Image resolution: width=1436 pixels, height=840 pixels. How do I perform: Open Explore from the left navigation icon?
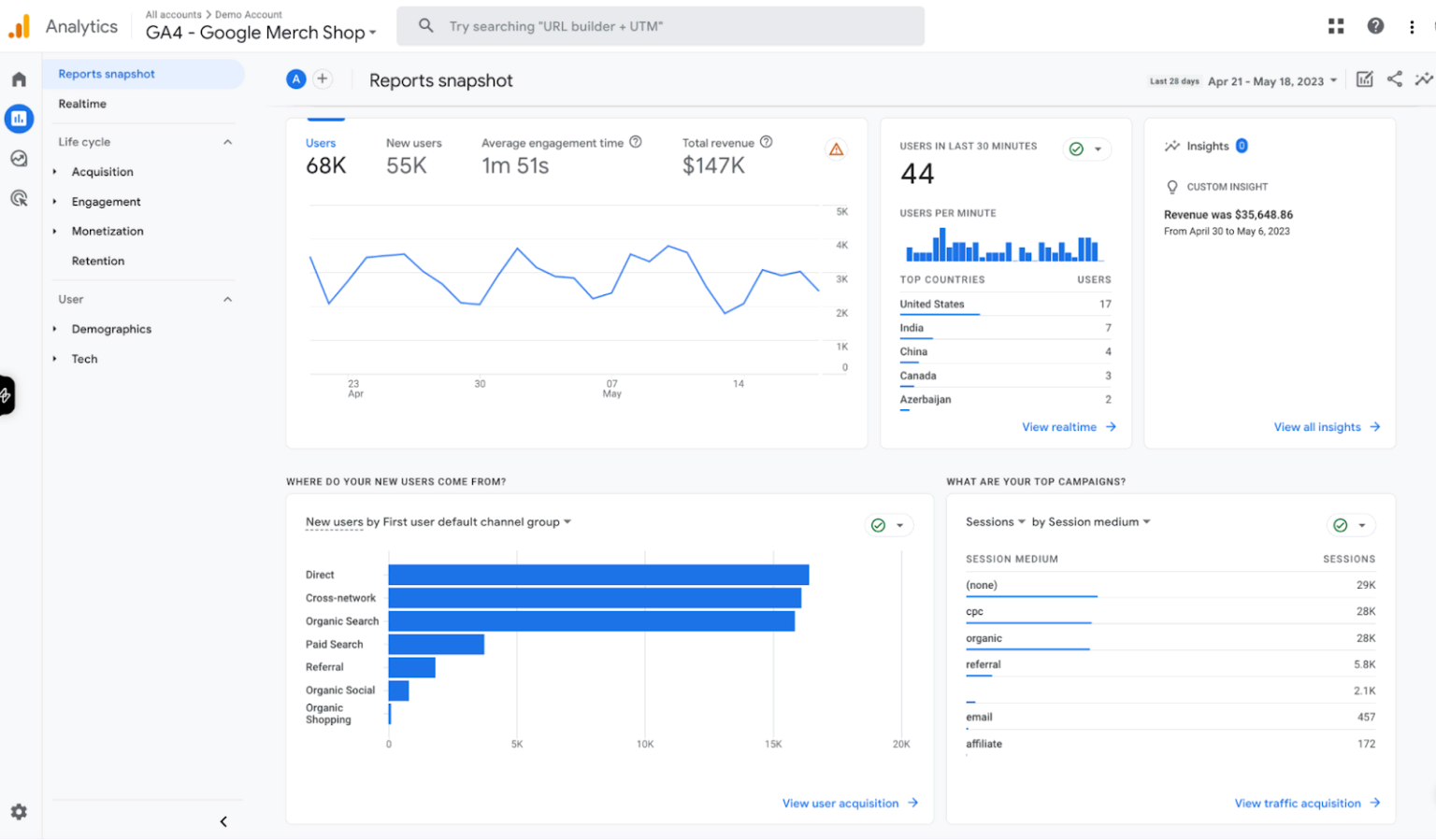pos(19,159)
